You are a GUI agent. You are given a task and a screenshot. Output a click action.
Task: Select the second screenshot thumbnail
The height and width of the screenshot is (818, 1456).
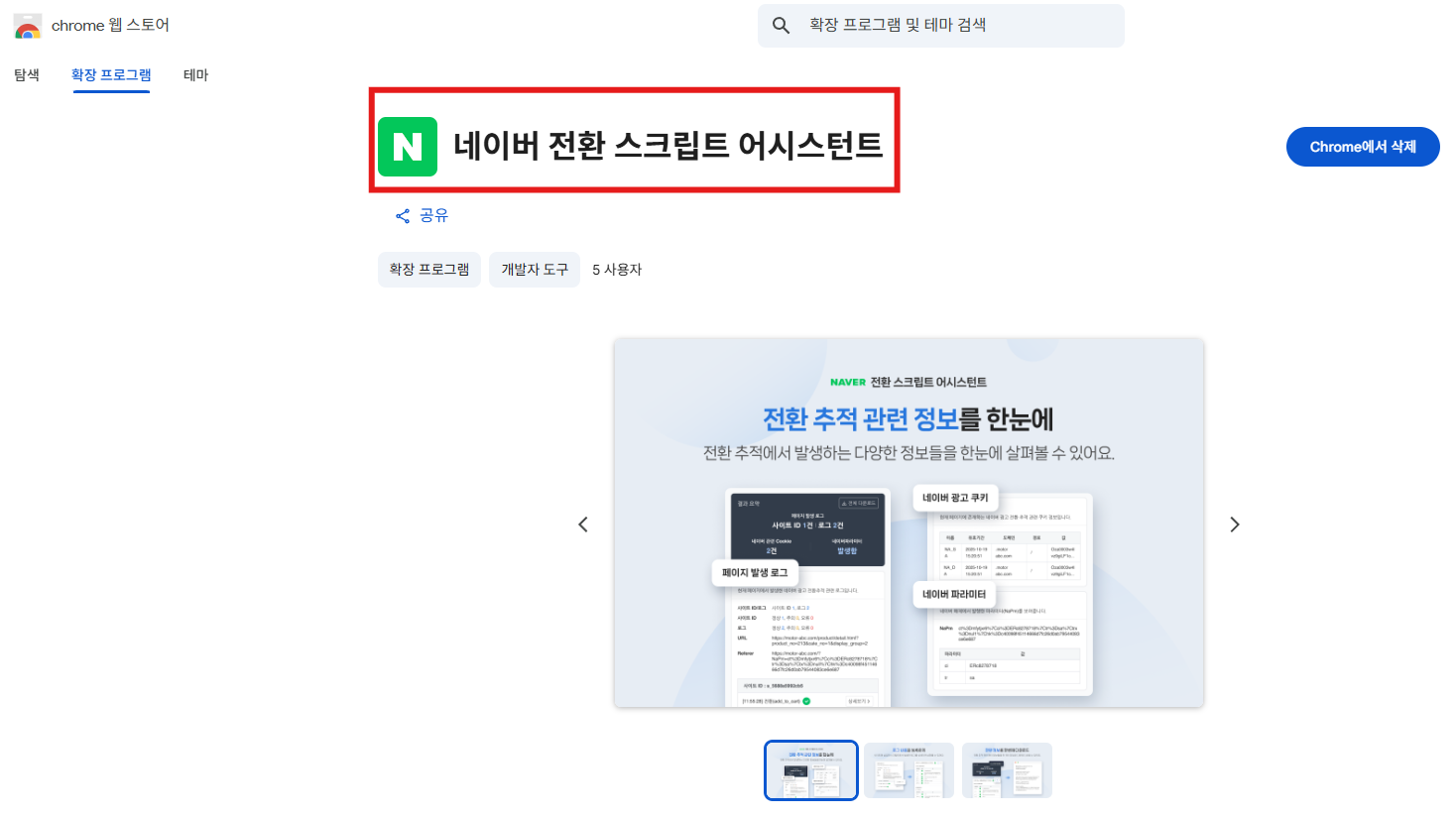click(909, 770)
